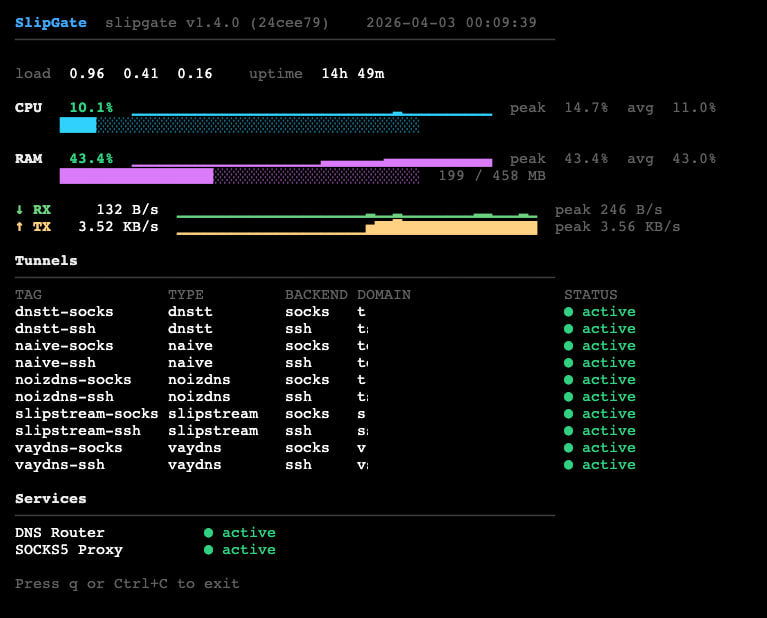This screenshot has width=767, height=618.
Task: Select the slipstream-ssh tunnel tag
Action: point(78,431)
